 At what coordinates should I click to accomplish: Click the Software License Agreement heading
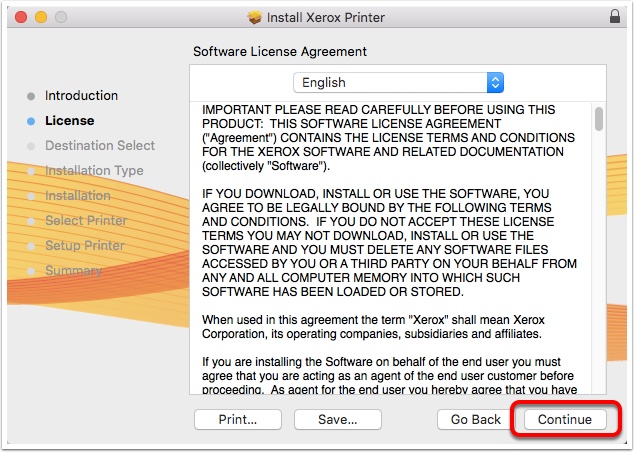click(280, 51)
